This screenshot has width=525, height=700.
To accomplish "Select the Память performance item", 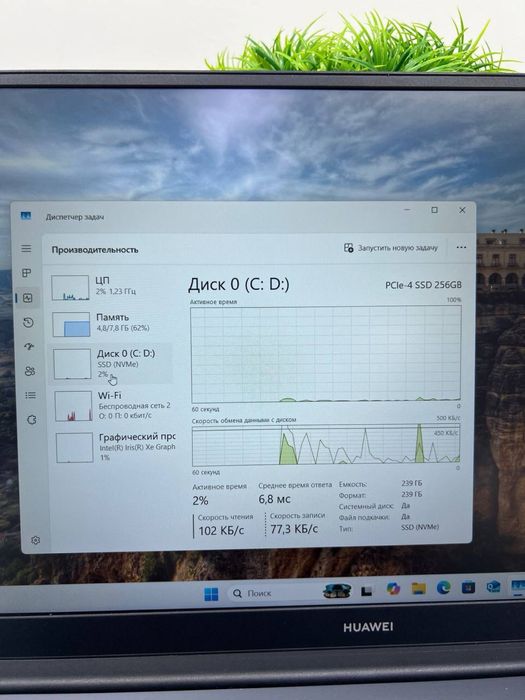I will coord(111,324).
